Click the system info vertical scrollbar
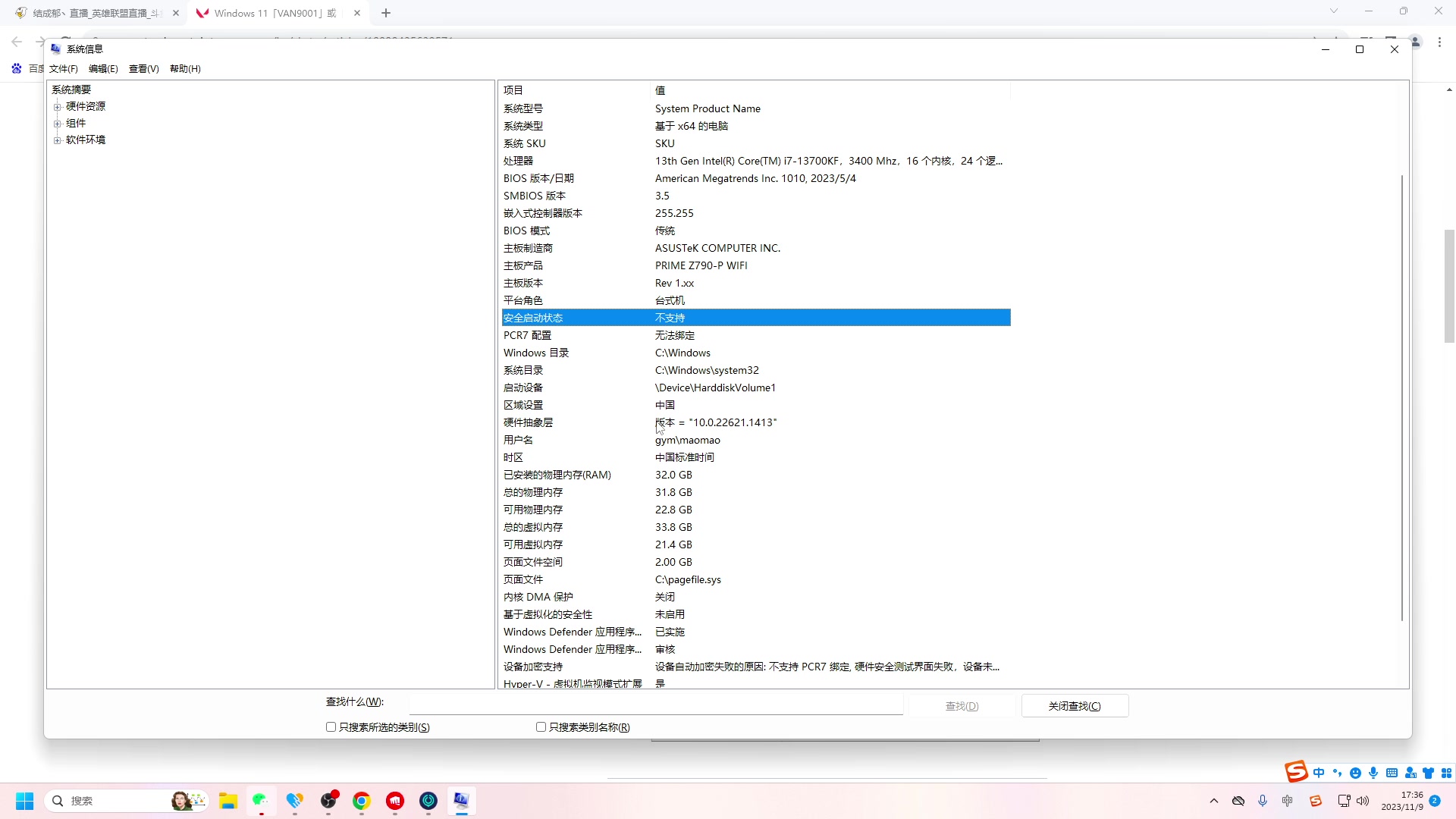The height and width of the screenshot is (819, 1456). [1402, 397]
